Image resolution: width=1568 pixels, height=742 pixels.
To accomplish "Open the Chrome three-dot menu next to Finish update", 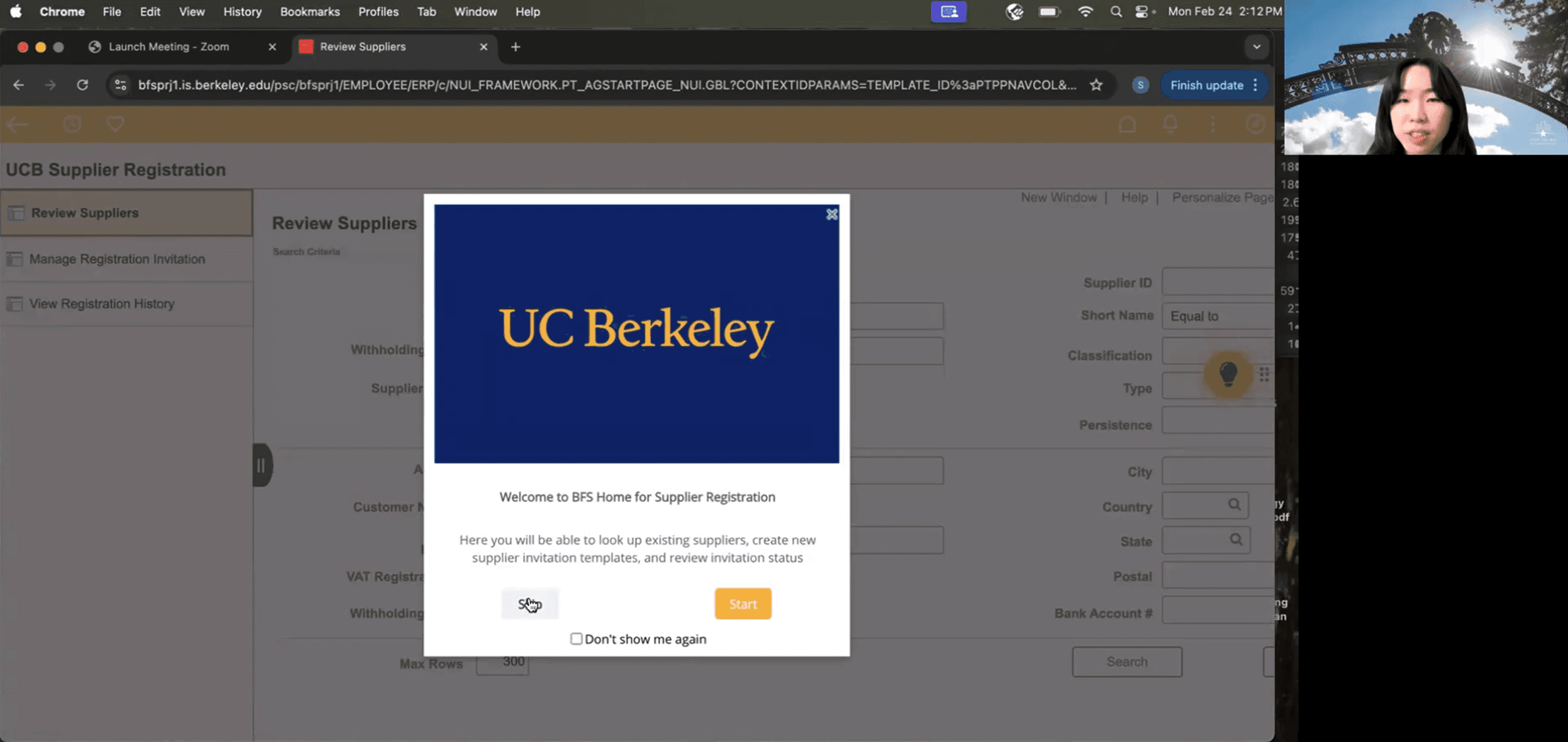I will (x=1255, y=85).
